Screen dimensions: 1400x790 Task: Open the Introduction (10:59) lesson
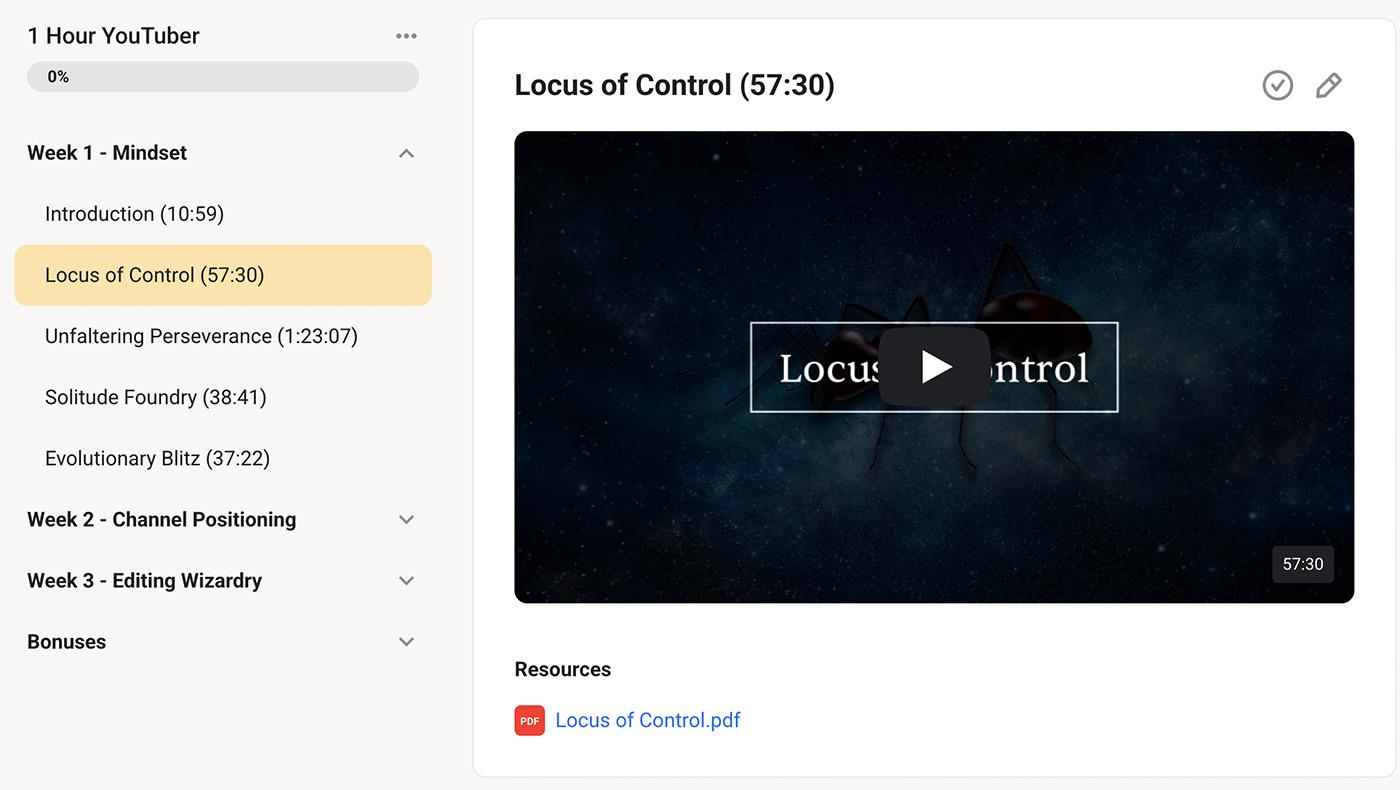[134, 214]
